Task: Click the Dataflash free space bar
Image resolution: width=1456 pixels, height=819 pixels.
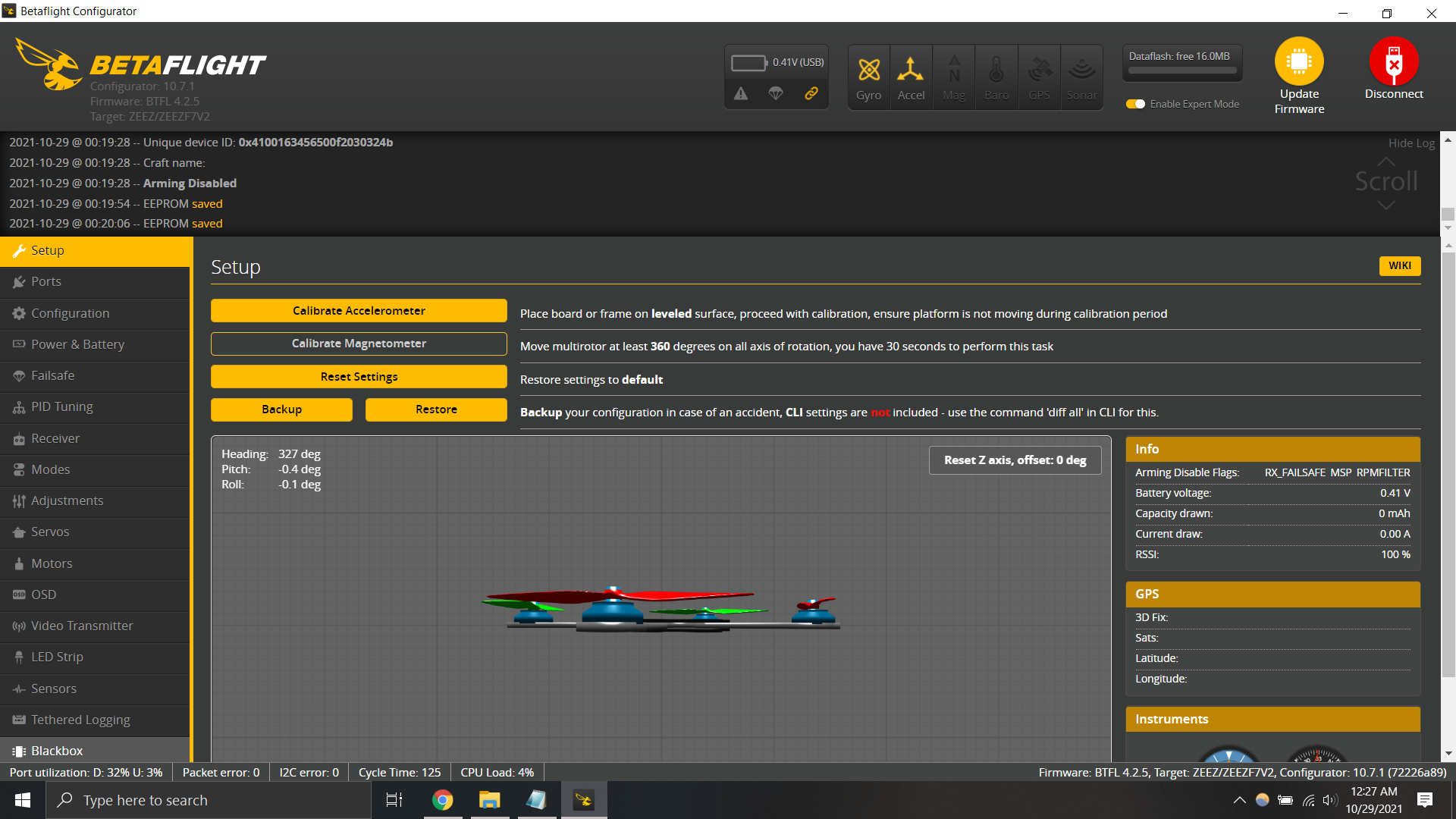Action: [x=1181, y=68]
